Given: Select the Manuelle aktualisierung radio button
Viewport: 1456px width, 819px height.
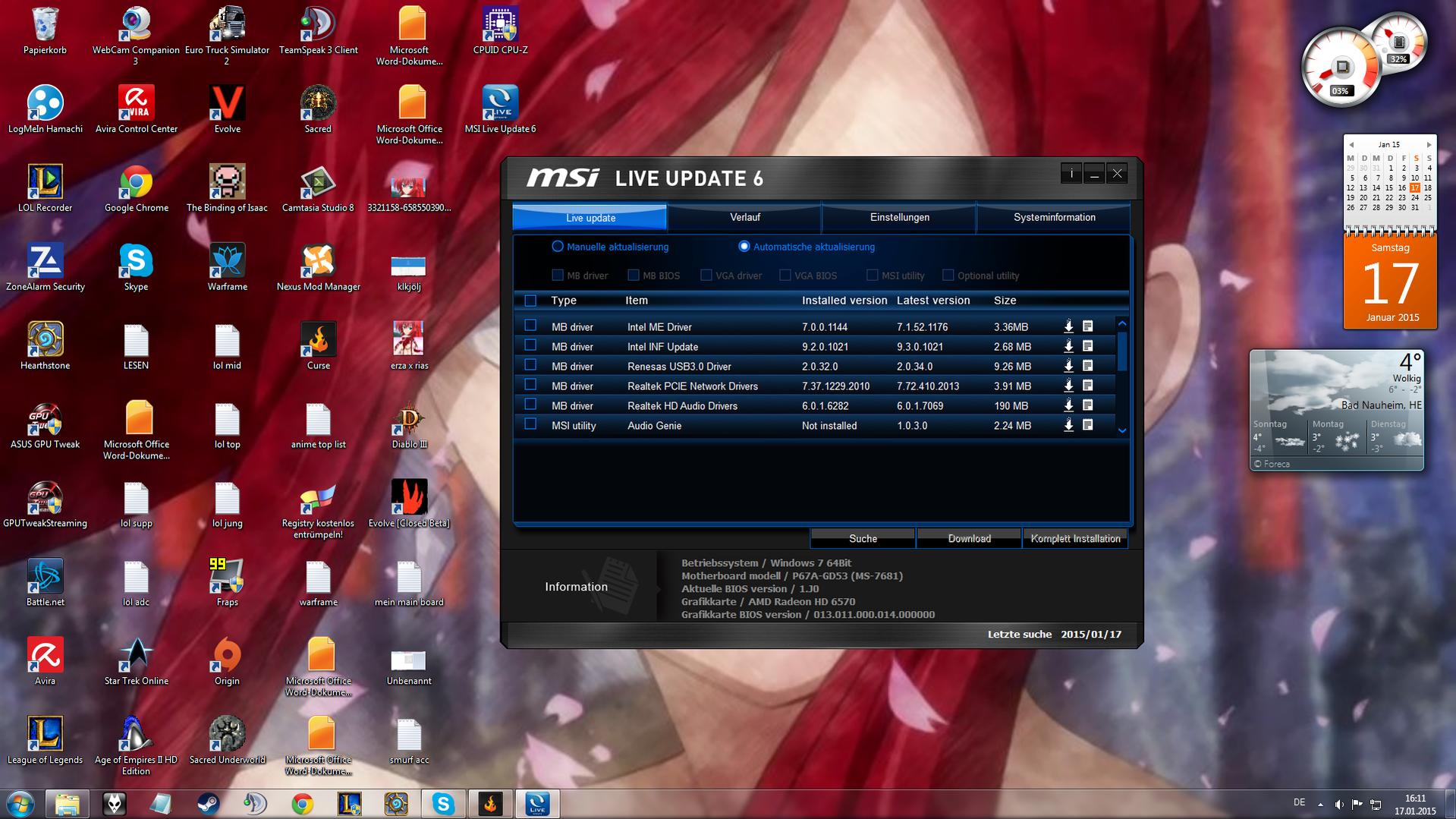Looking at the screenshot, I should (x=558, y=247).
